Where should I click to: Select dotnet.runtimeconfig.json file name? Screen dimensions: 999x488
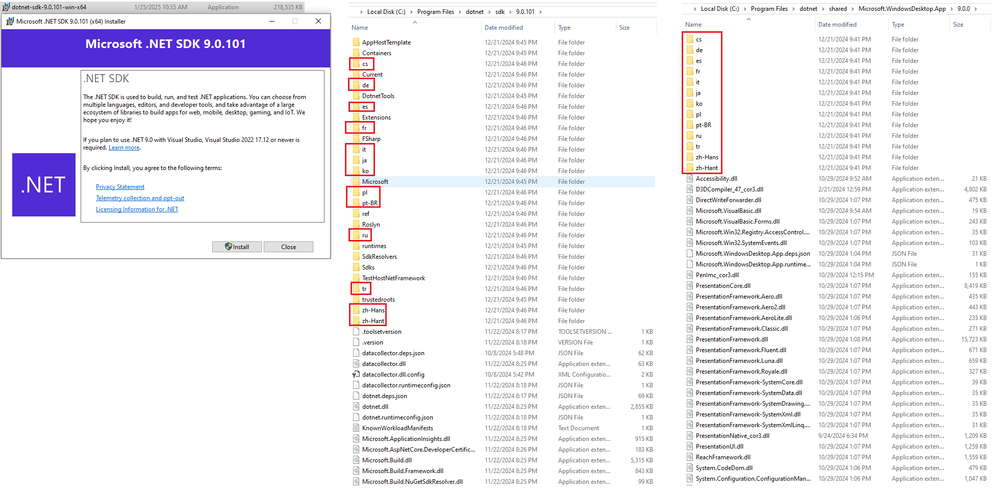(x=398, y=417)
